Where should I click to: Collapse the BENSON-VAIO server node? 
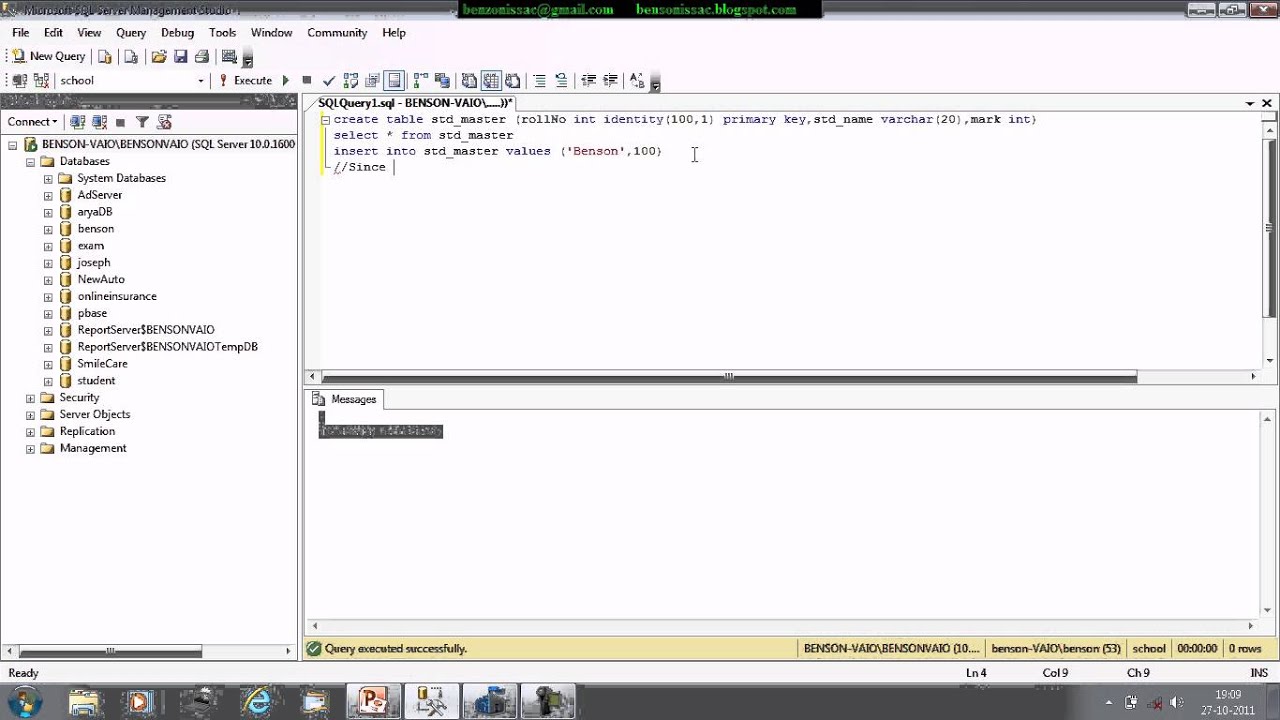point(13,144)
